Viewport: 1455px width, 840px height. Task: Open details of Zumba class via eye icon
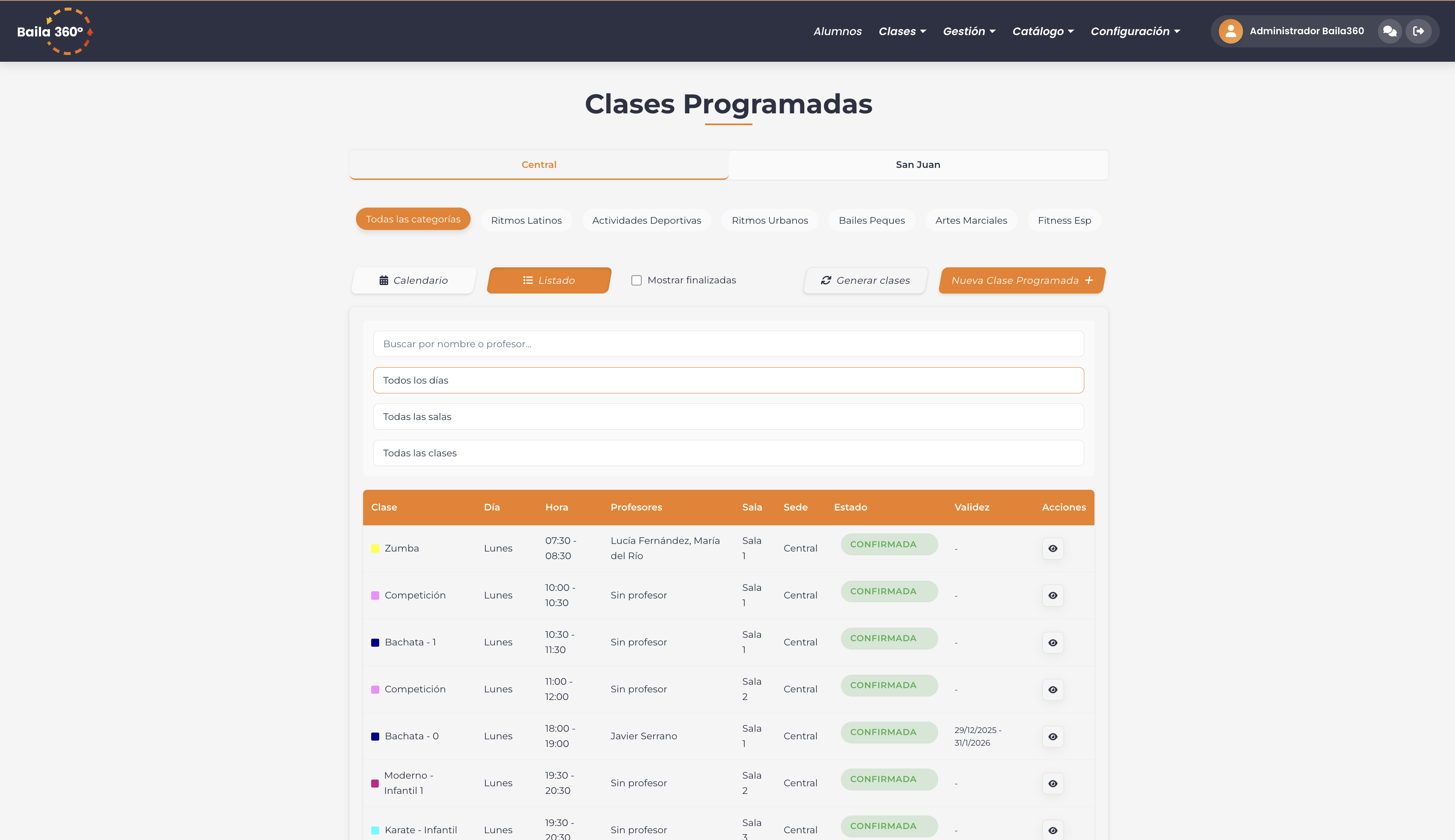pyautogui.click(x=1053, y=548)
